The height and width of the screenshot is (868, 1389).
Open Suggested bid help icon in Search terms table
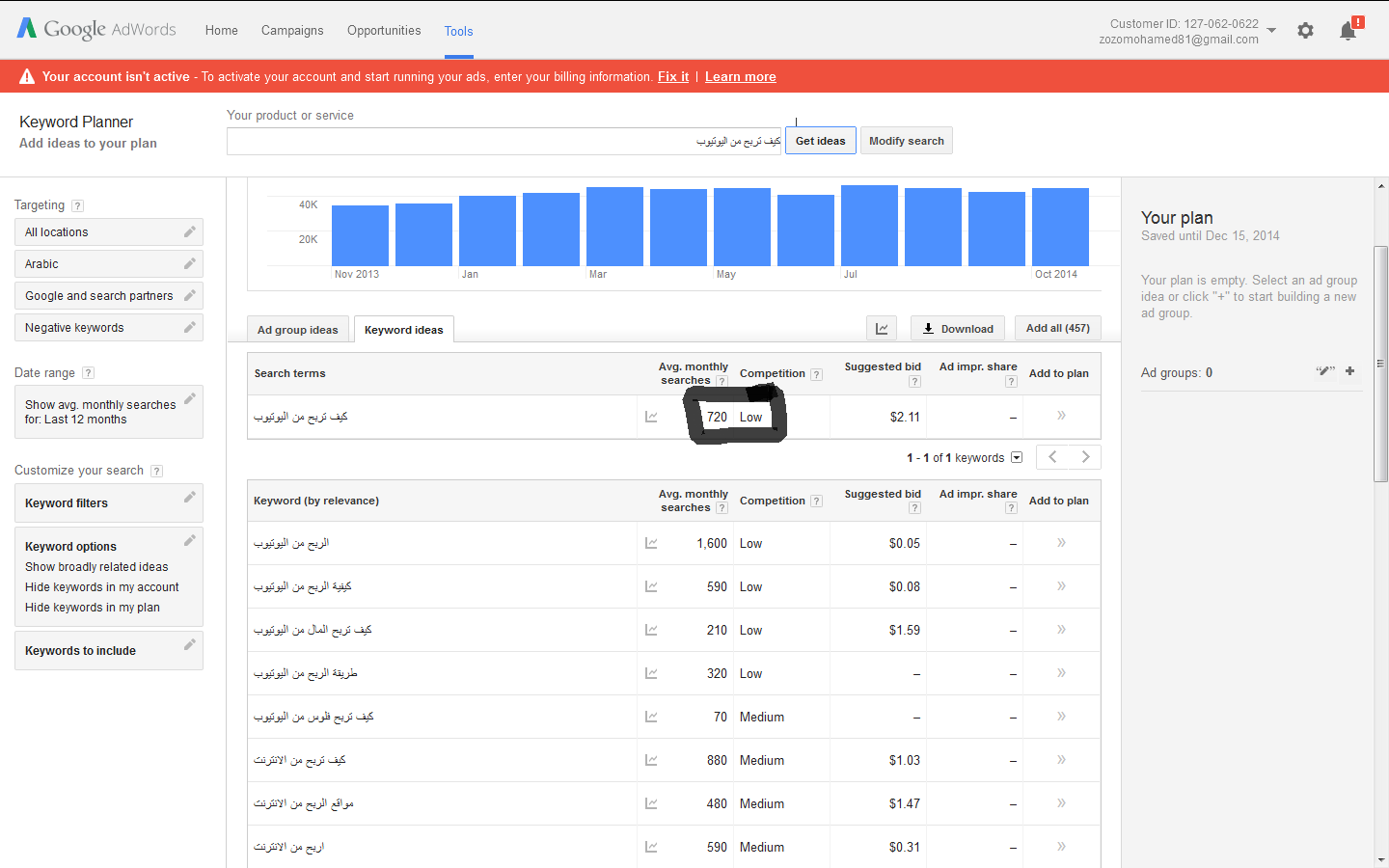(914, 381)
